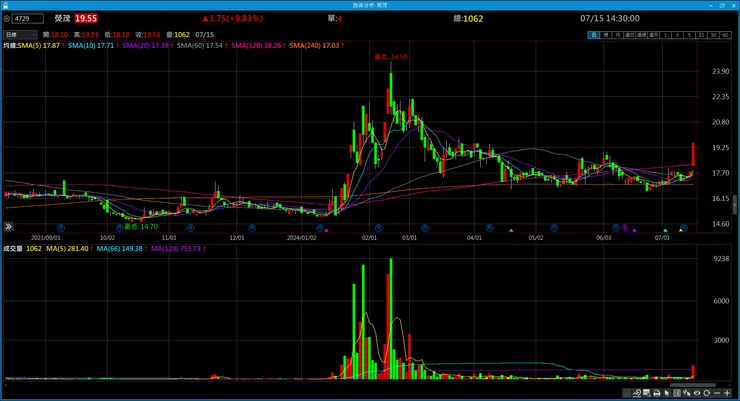The image size is (740, 401).
Task: Switch to the 5 minute chart tab
Action: click(690, 35)
